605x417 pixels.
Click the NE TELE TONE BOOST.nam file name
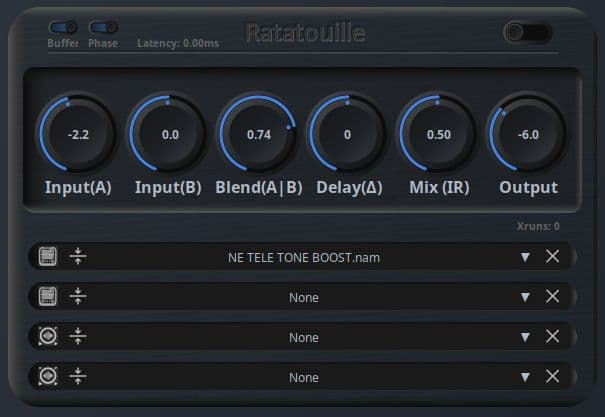[304, 257]
